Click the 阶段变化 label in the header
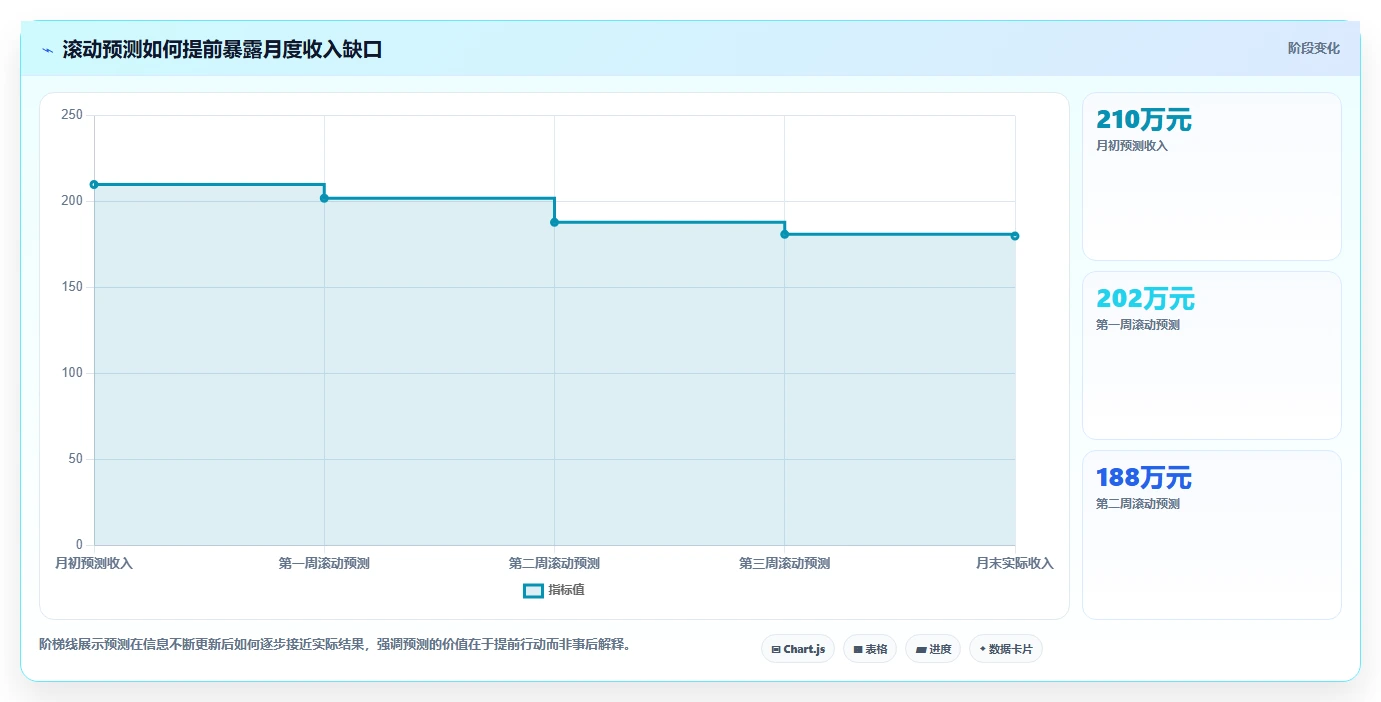This screenshot has width=1381, height=702. (1313, 48)
